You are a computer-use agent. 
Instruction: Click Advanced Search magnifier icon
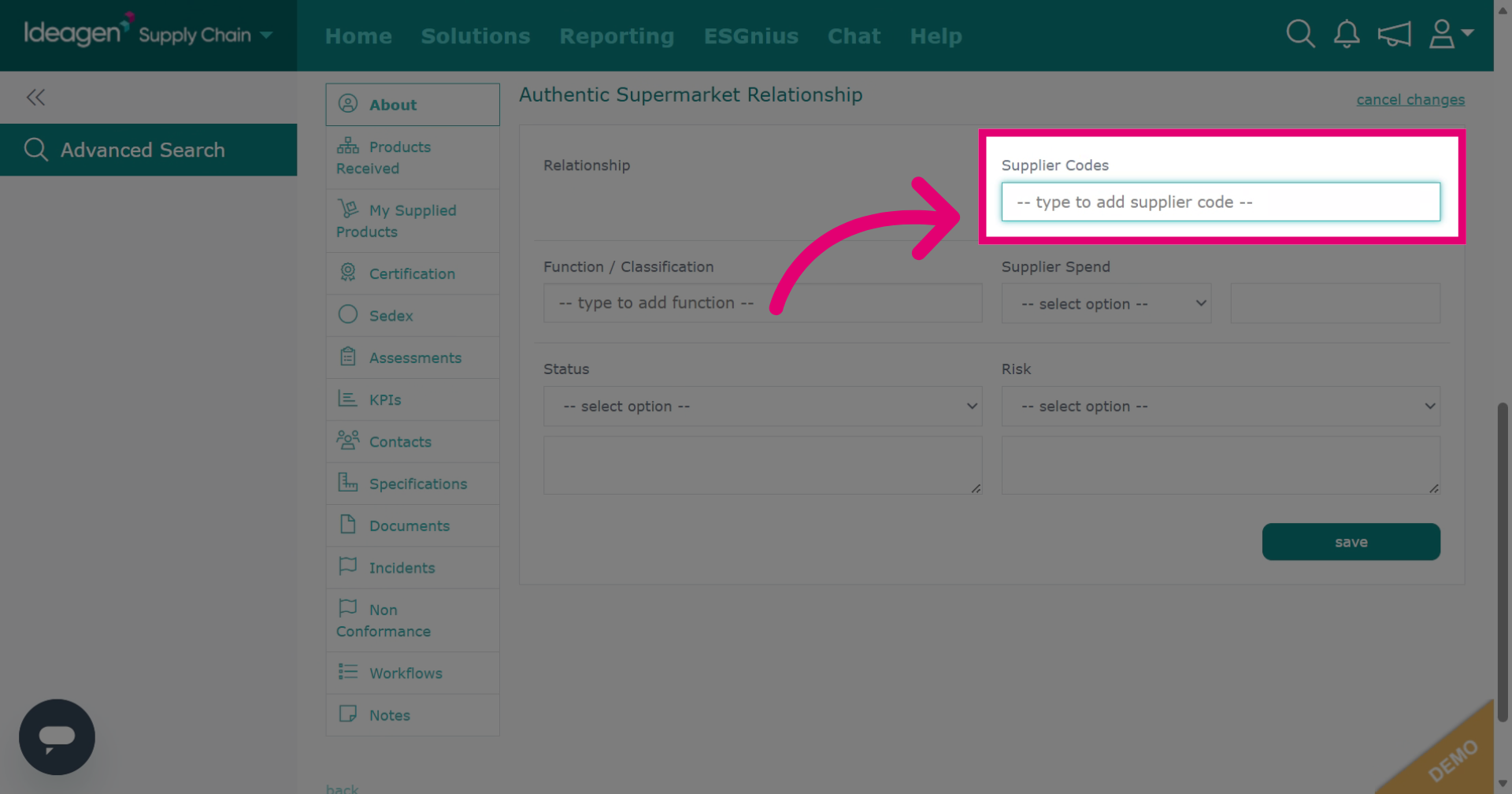point(36,149)
